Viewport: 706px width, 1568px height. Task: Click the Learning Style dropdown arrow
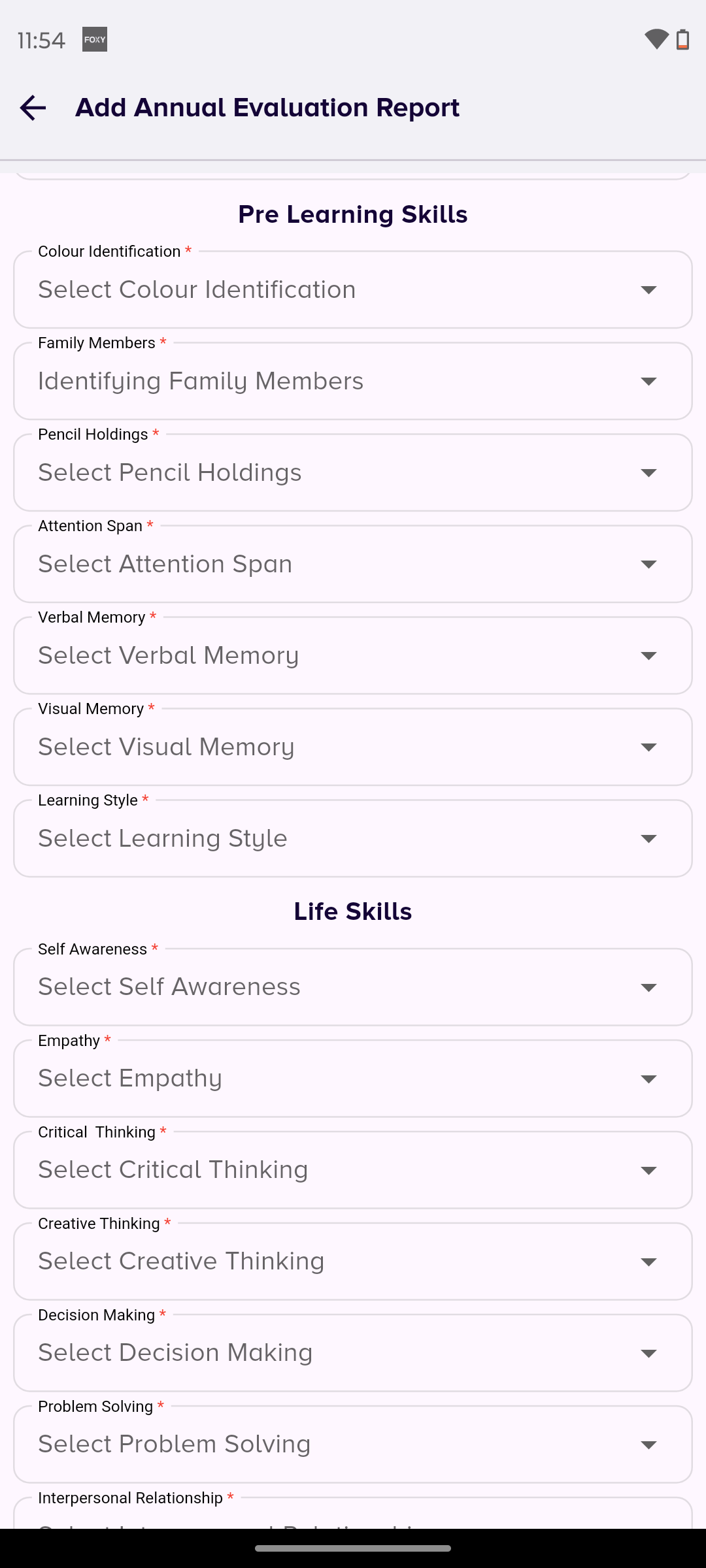[648, 839]
